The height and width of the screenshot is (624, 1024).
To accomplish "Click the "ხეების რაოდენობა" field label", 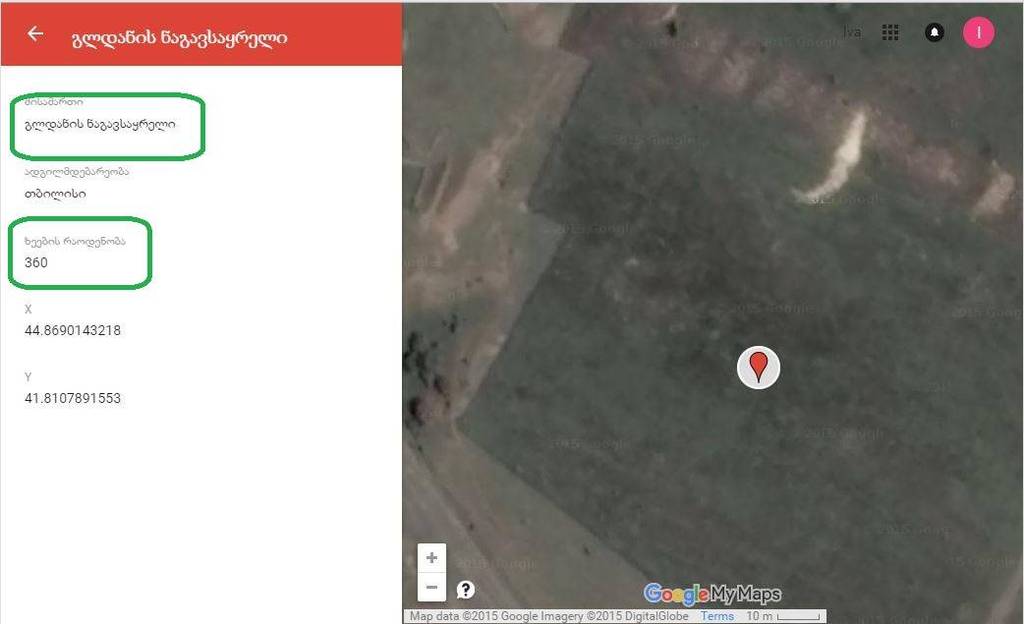I will (x=74, y=241).
